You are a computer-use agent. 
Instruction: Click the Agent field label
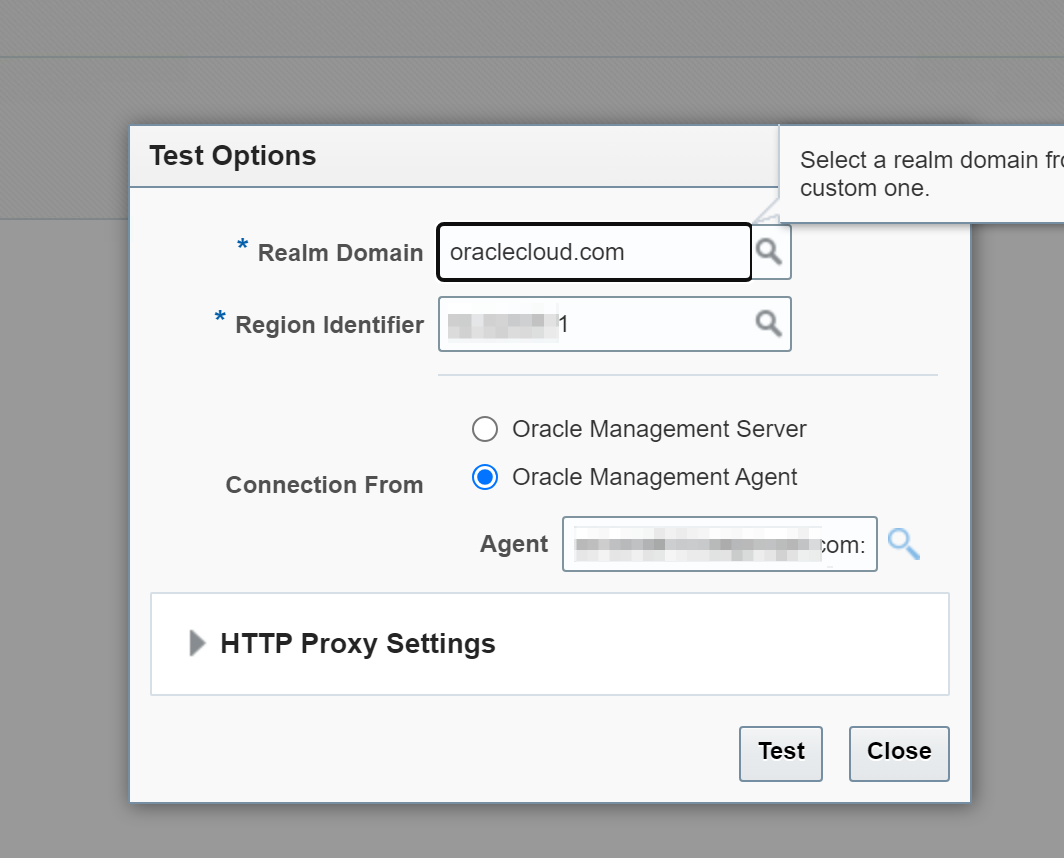514,544
